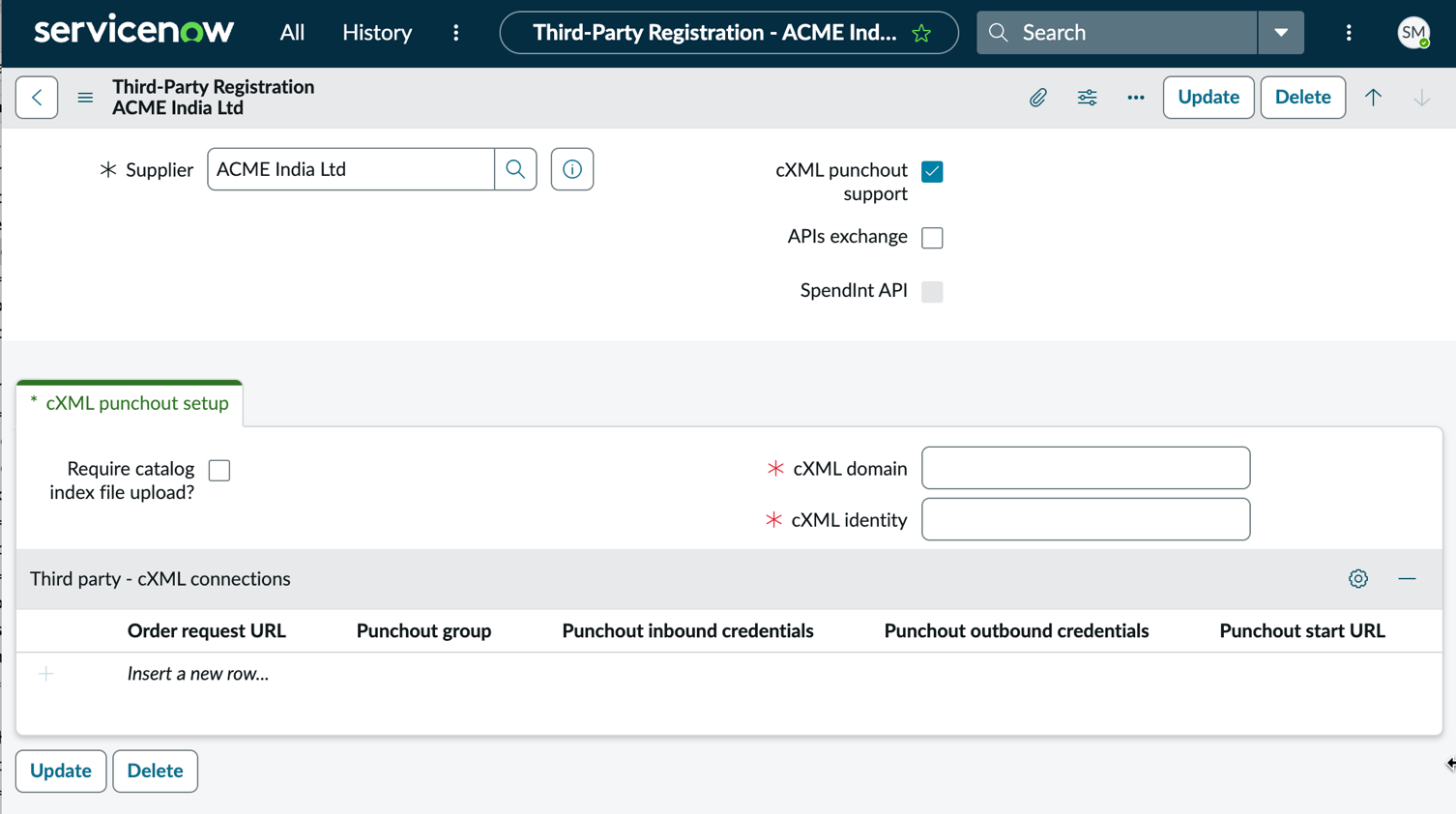Click the bottom Delete button
1456x814 pixels.
coord(155,771)
